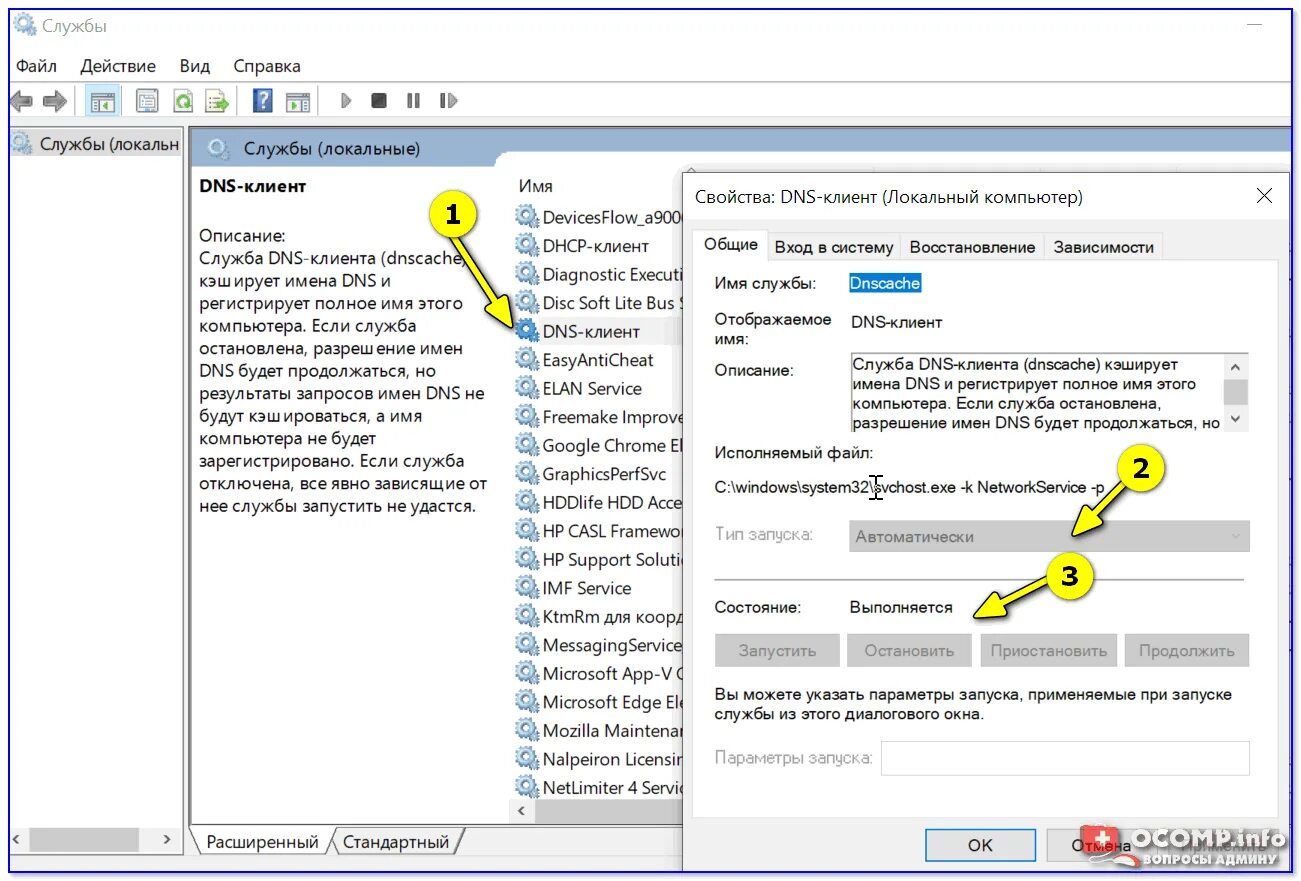Screen dimensions: 1301x881
Task: Switch to the Восстановление tab
Action: 972,247
